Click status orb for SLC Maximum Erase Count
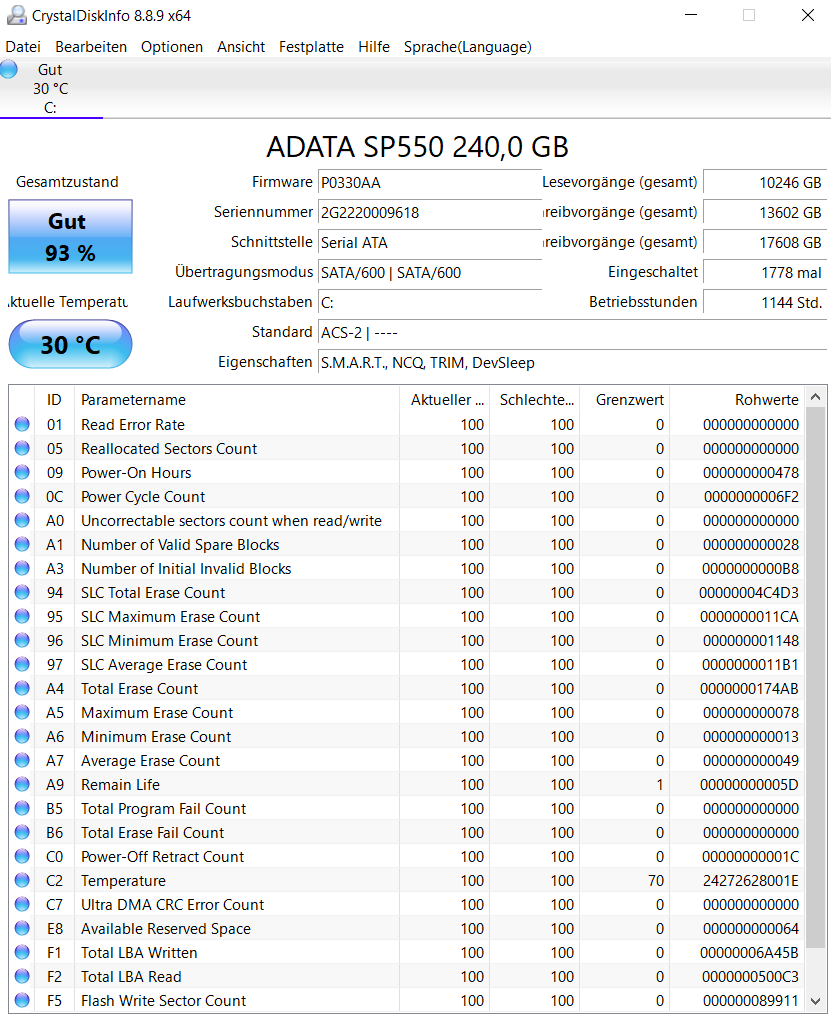The height and width of the screenshot is (1015, 831). tap(22, 616)
